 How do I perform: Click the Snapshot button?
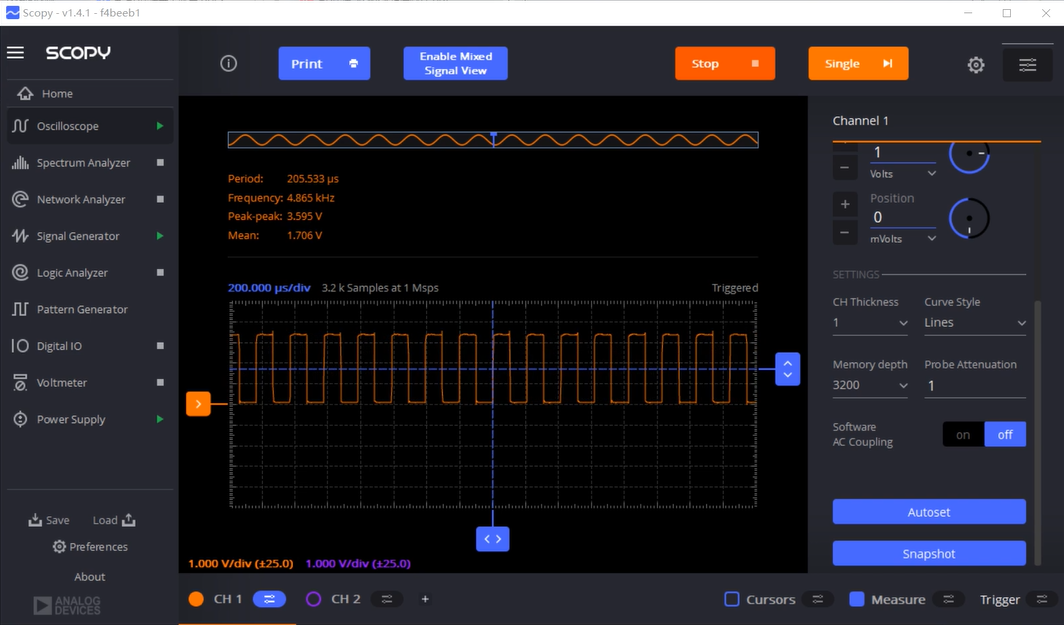click(x=929, y=553)
